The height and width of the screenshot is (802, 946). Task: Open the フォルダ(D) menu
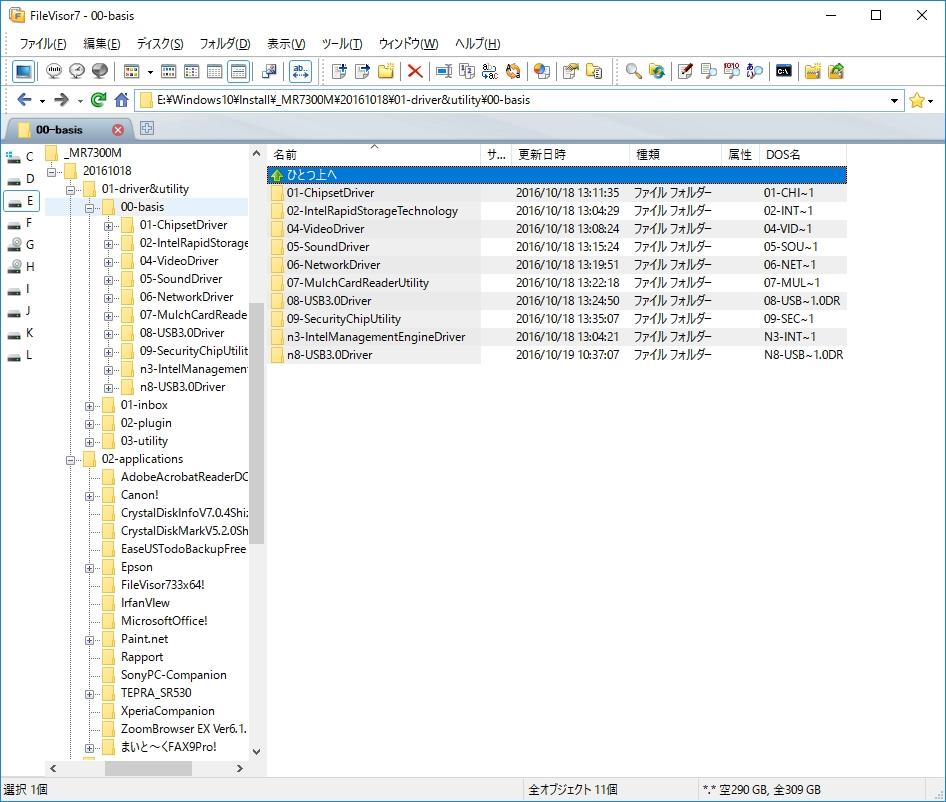click(225, 43)
